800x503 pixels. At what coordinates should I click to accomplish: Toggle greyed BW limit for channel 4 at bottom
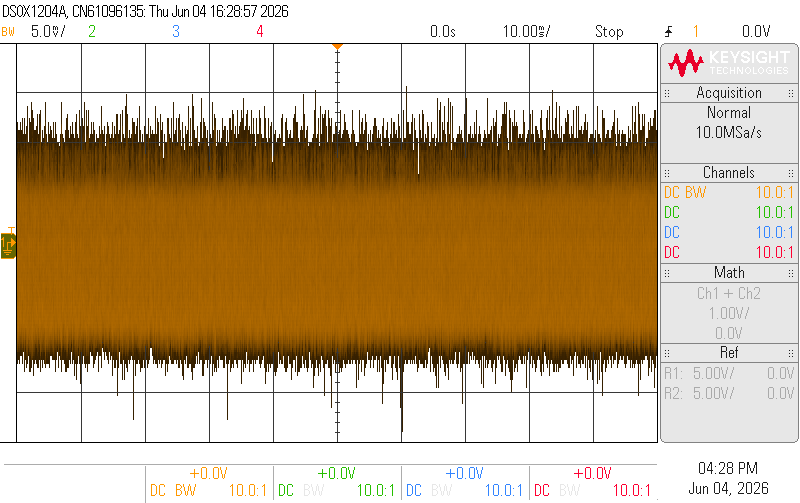(x=569, y=491)
